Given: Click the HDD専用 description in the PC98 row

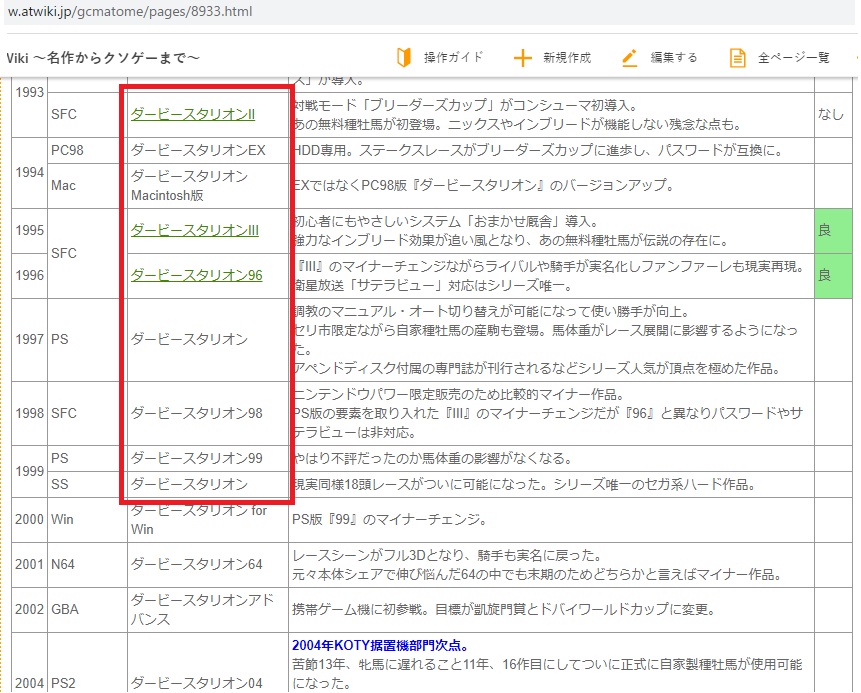Looking at the screenshot, I should point(538,150).
